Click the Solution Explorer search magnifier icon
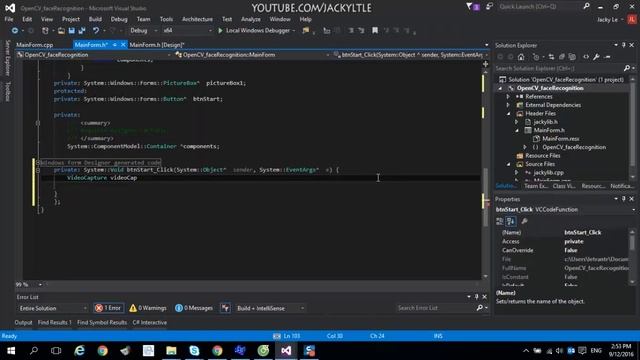 (627, 68)
